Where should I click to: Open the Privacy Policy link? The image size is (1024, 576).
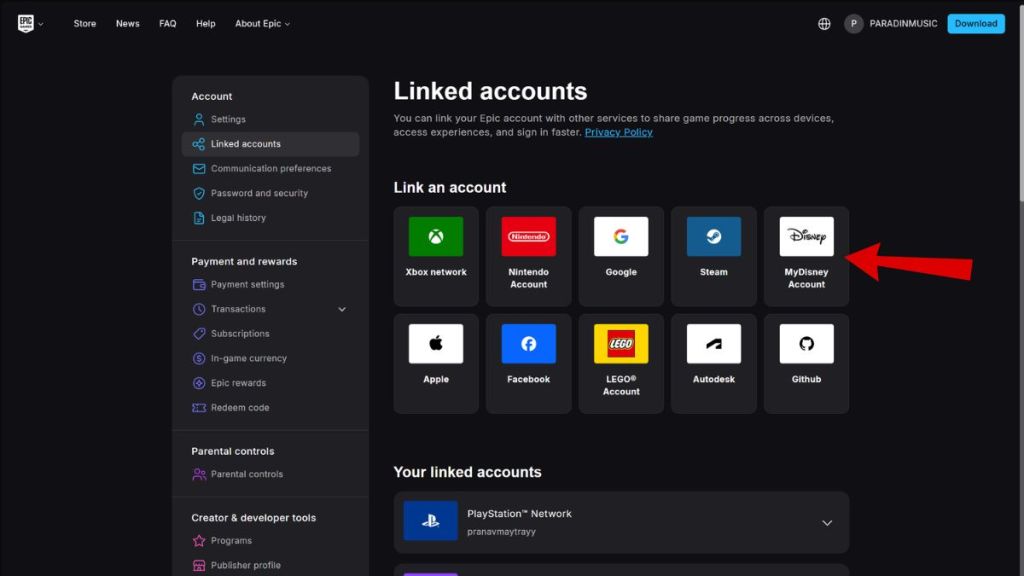pos(618,133)
